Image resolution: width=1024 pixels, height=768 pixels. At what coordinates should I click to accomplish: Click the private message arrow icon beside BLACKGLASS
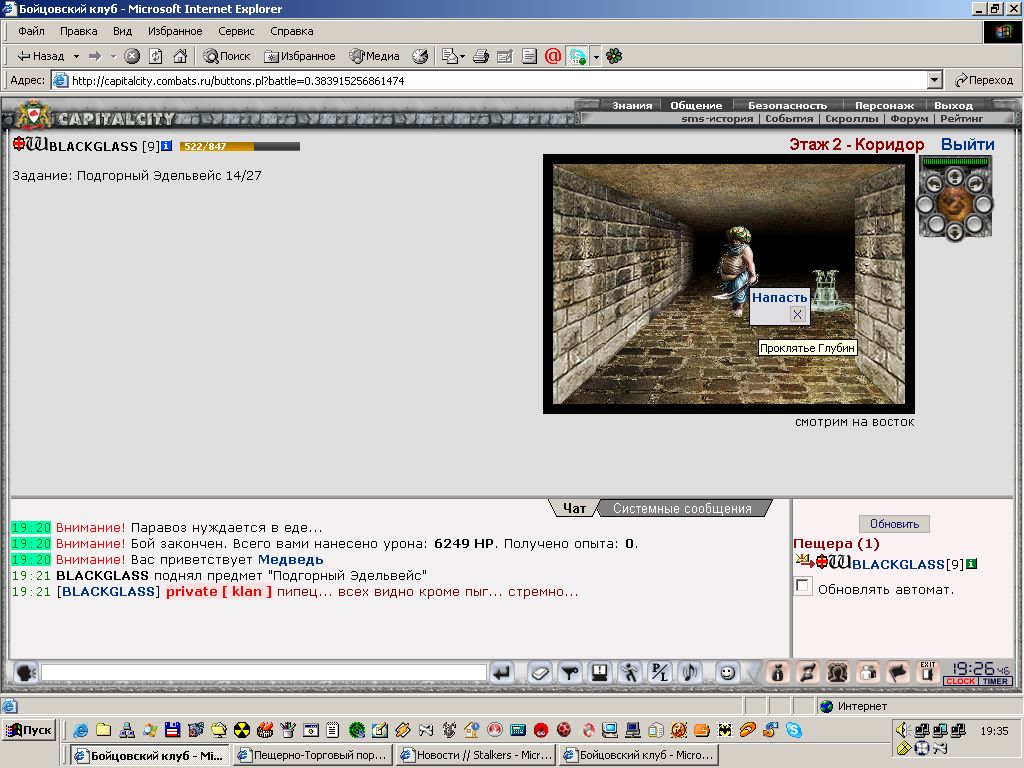pyautogui.click(x=804, y=560)
